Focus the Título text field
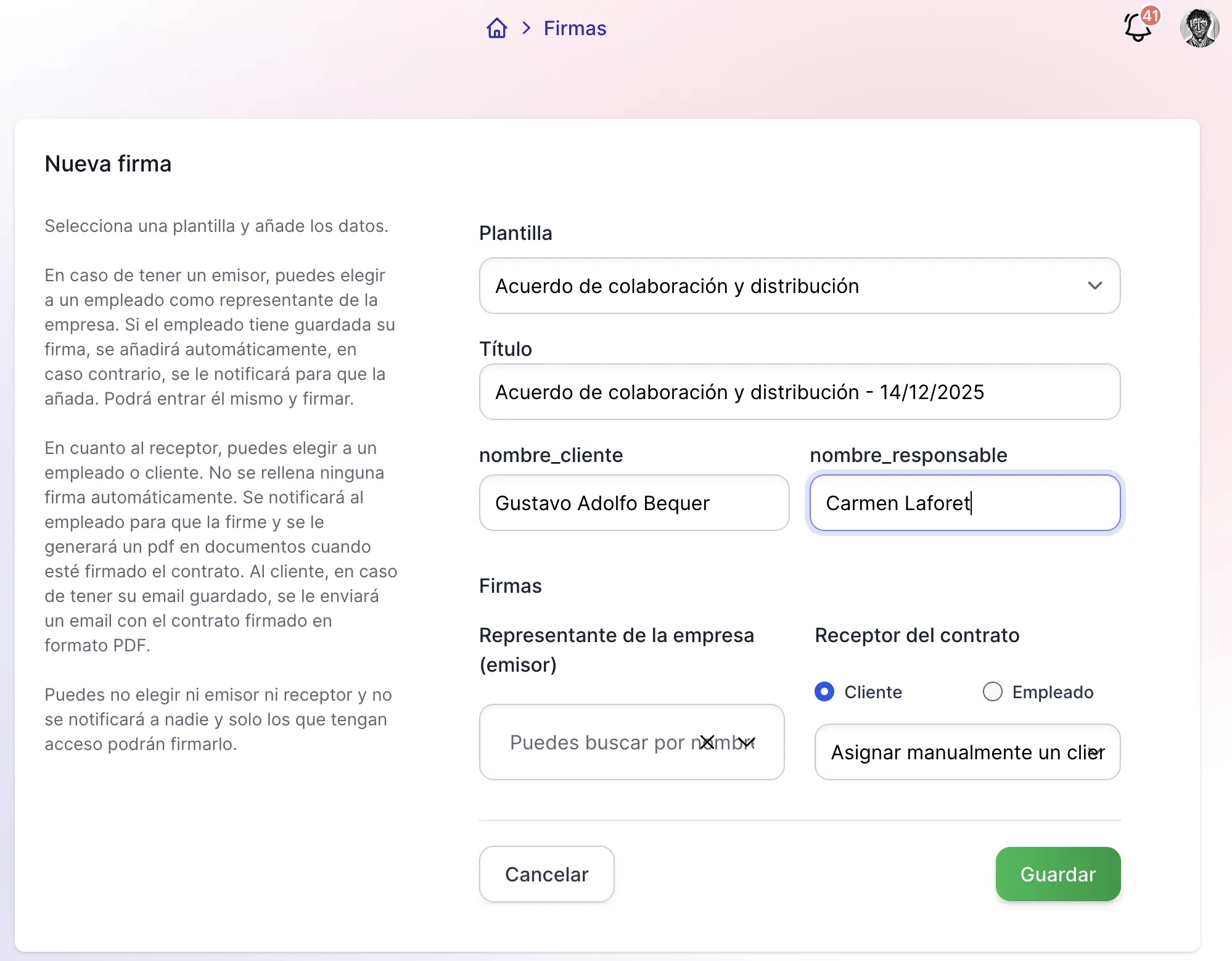The width and height of the screenshot is (1232, 961). pyautogui.click(x=799, y=392)
